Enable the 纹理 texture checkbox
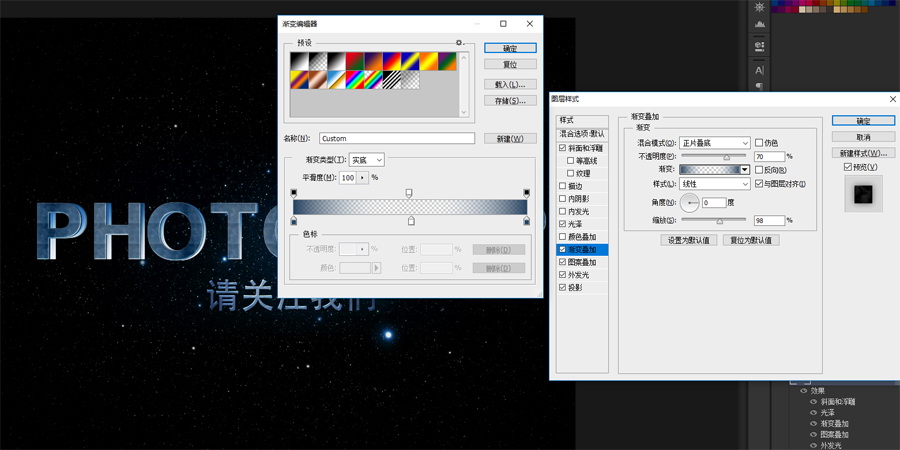Image resolution: width=900 pixels, height=450 pixels. click(x=571, y=173)
